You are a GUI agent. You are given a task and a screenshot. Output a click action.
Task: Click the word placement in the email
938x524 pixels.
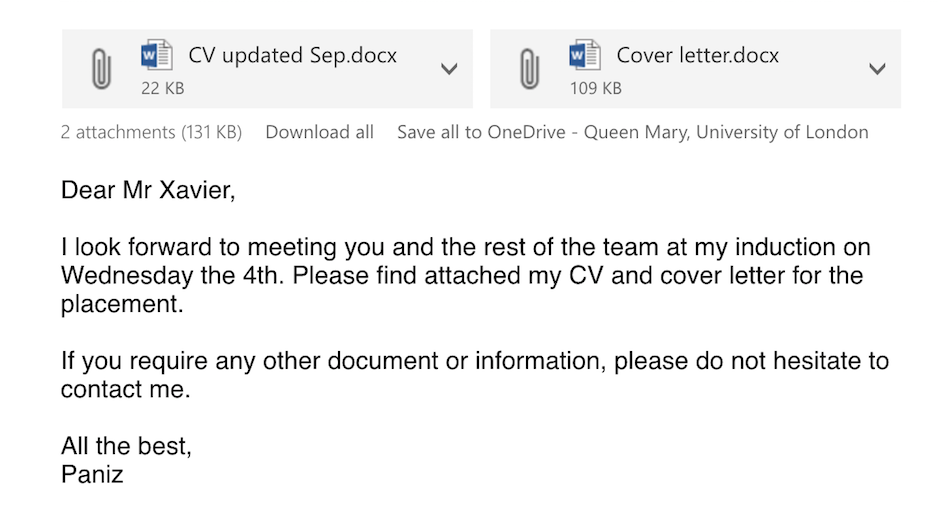point(122,304)
